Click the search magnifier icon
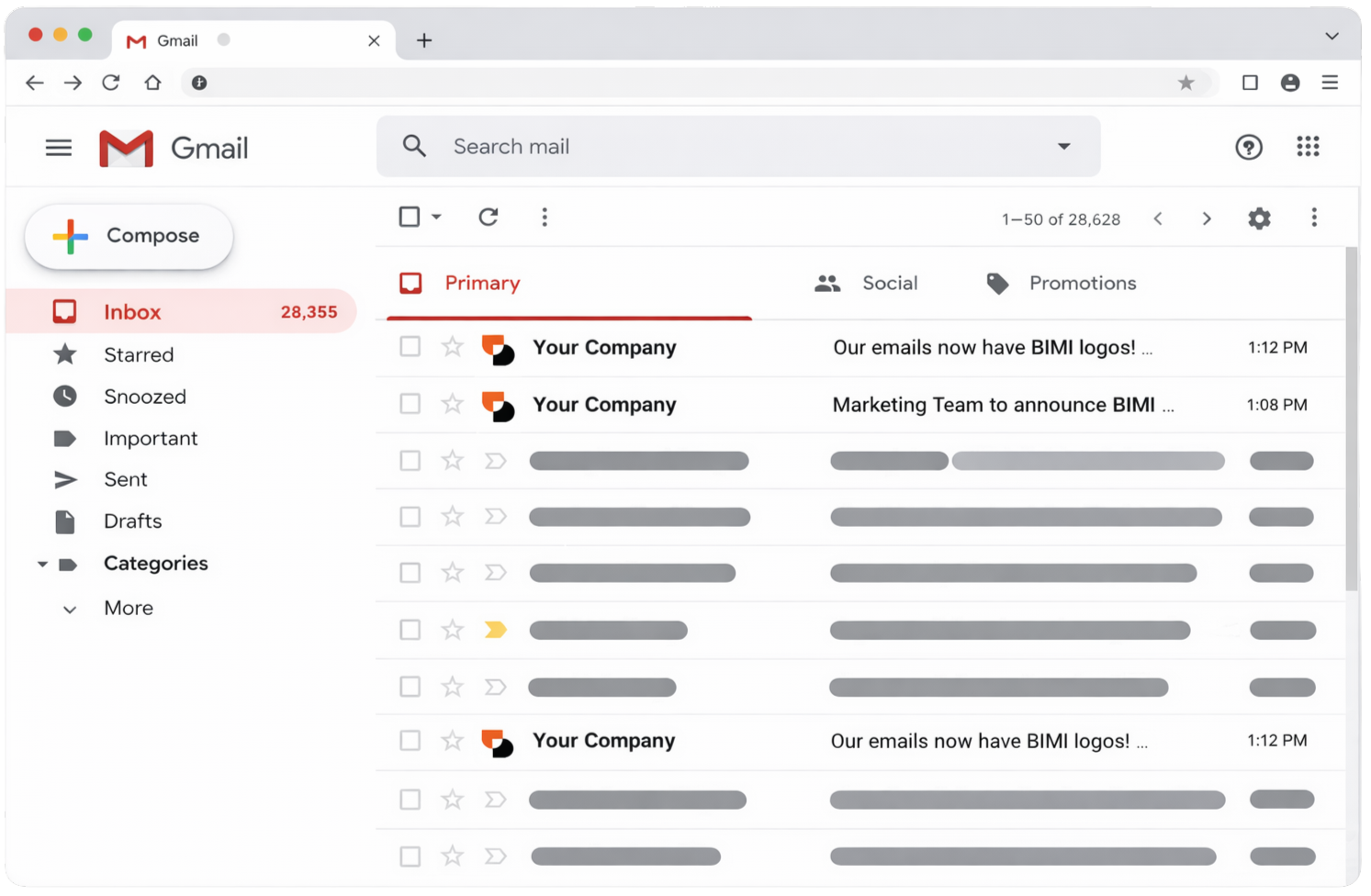 414,146
